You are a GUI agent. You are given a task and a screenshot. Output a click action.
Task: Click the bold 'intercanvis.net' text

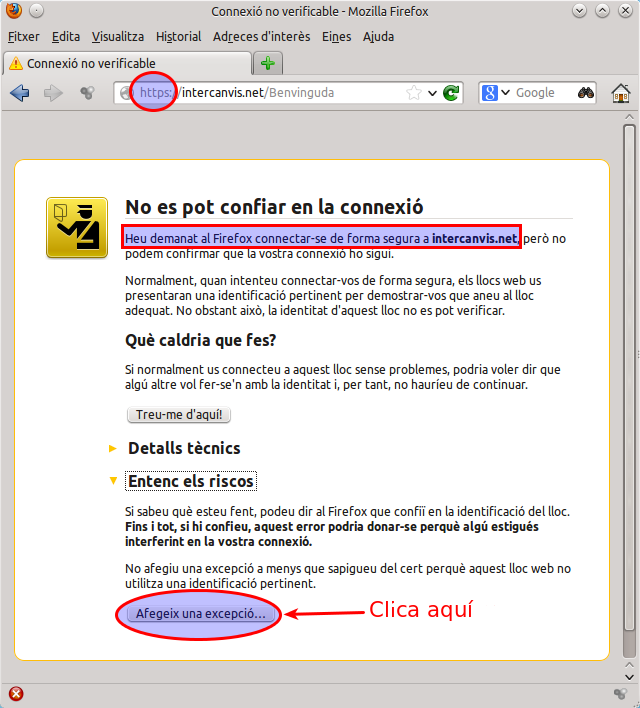pyautogui.click(x=474, y=238)
